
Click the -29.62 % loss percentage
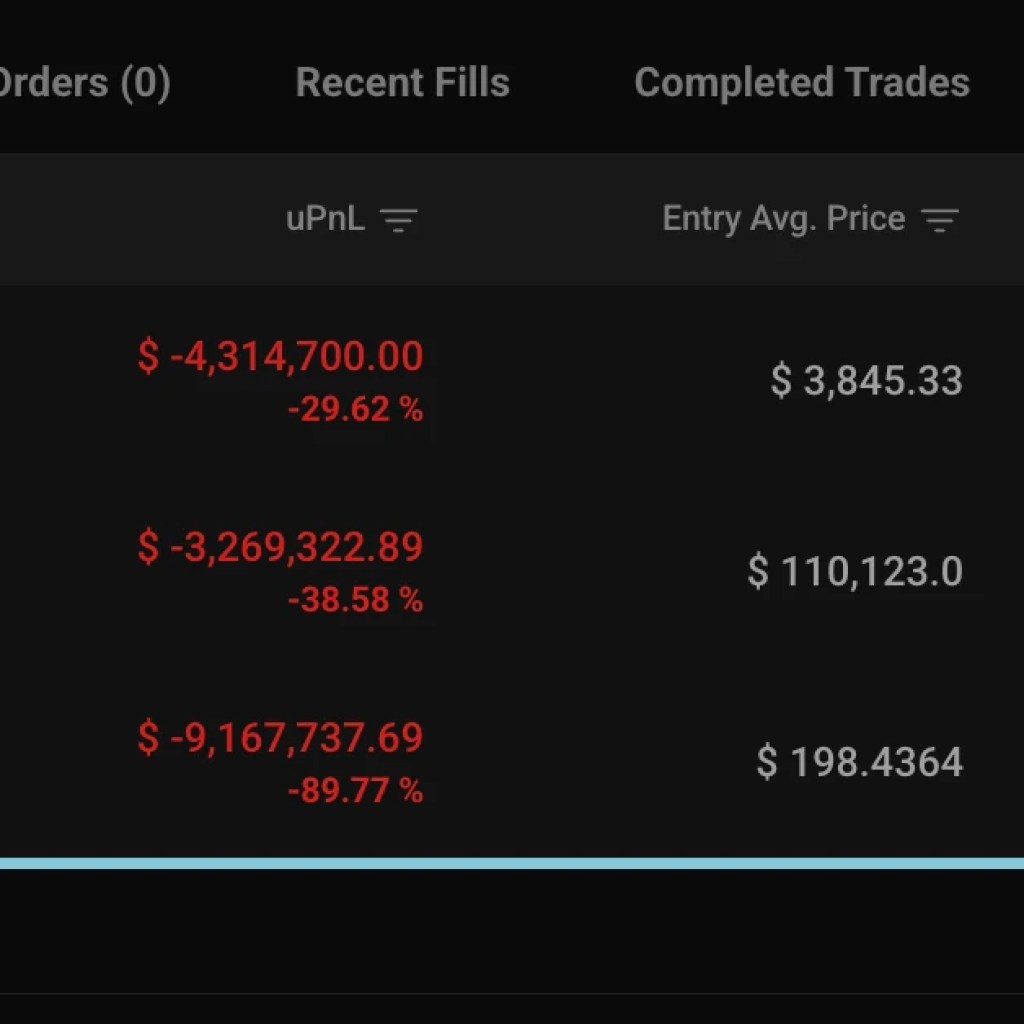[x=357, y=408]
